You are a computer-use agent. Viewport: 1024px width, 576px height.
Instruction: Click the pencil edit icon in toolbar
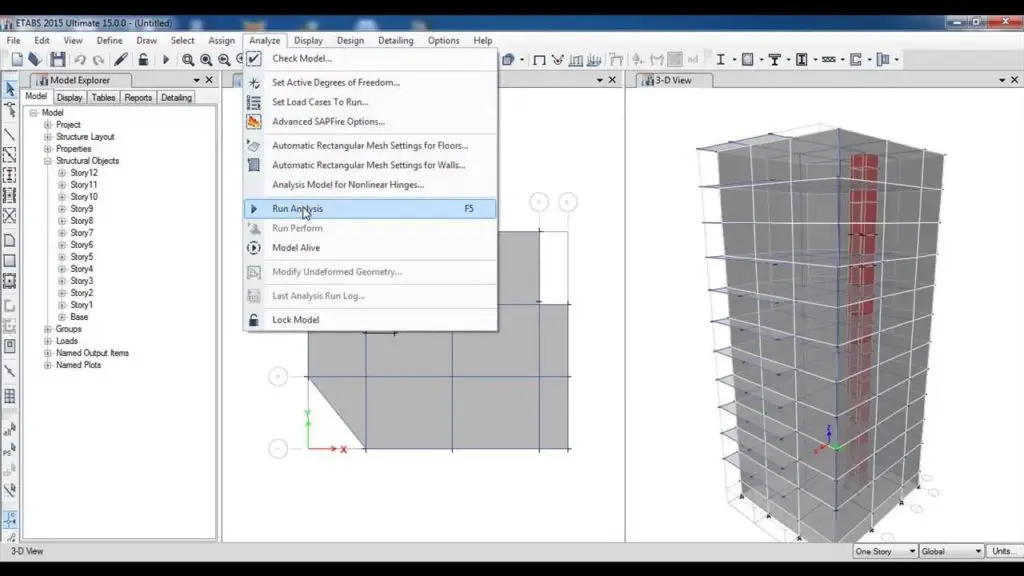(x=121, y=60)
